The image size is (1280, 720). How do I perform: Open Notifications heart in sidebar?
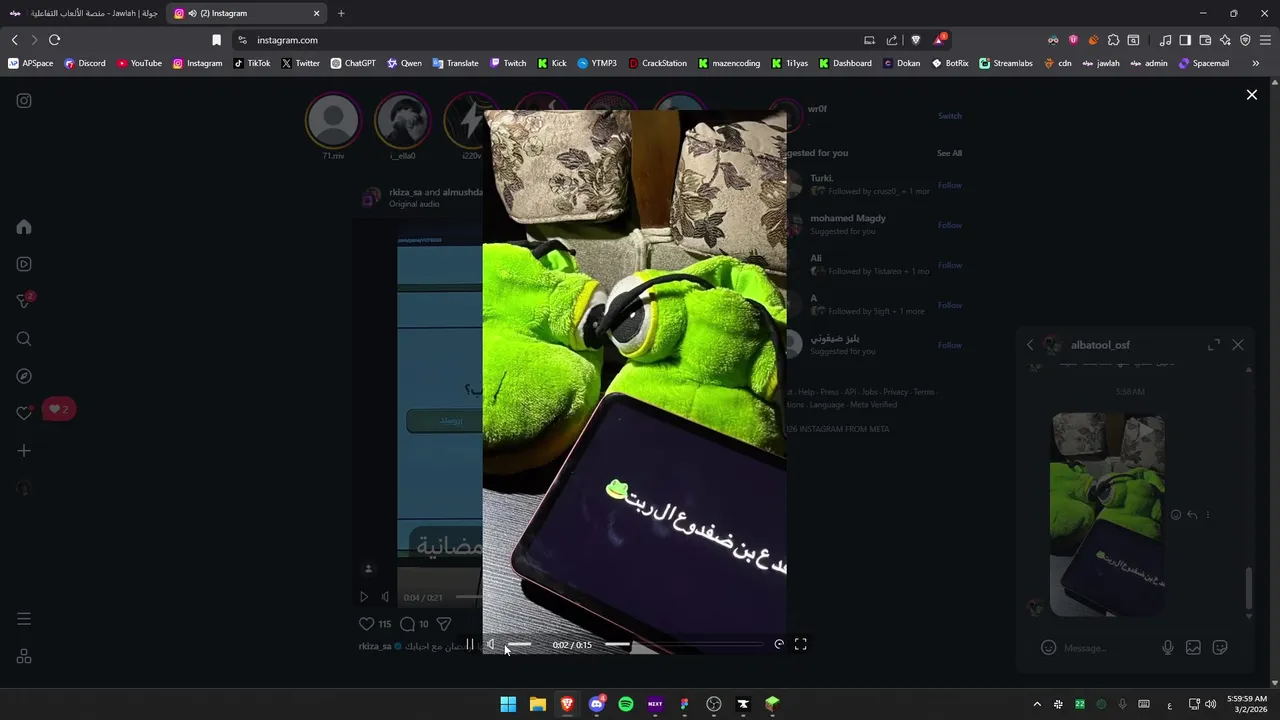pos(24,413)
